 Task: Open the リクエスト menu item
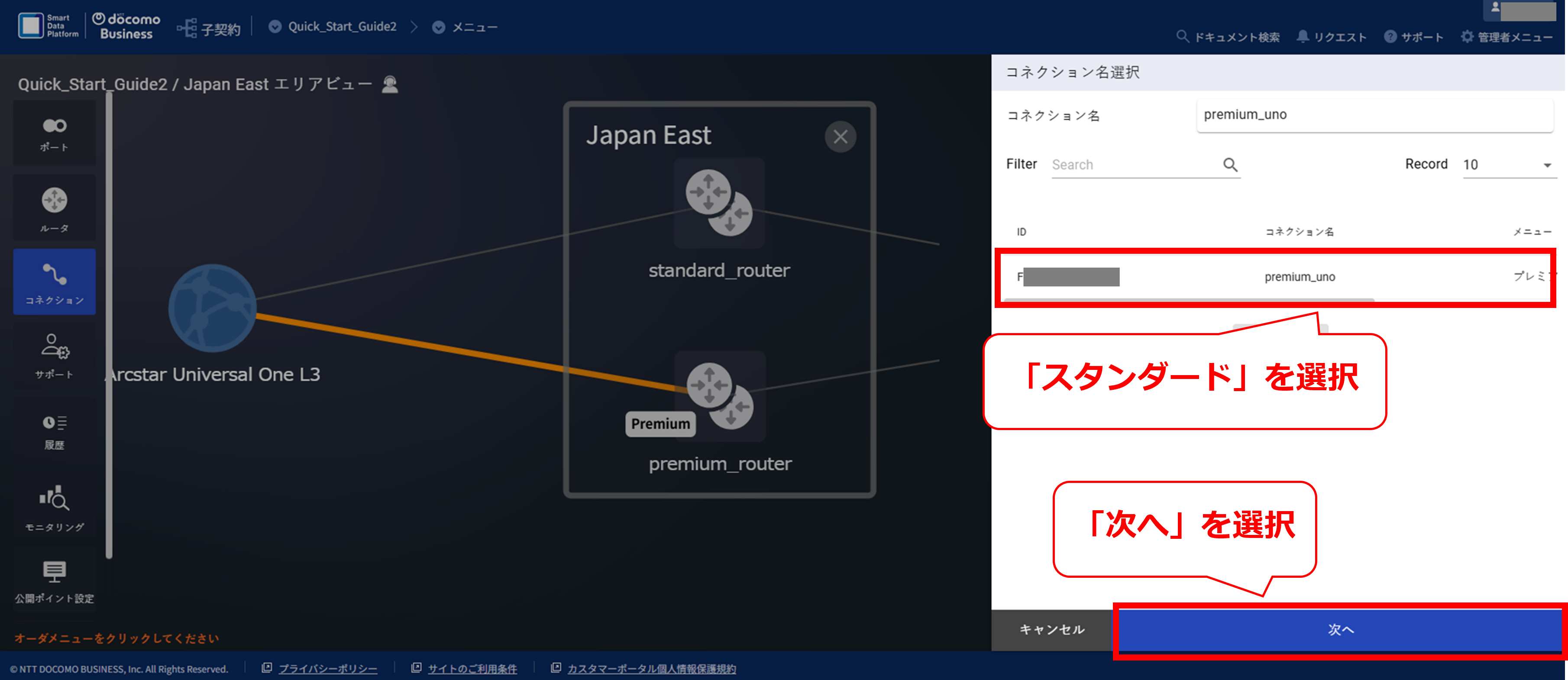pyautogui.click(x=1332, y=37)
